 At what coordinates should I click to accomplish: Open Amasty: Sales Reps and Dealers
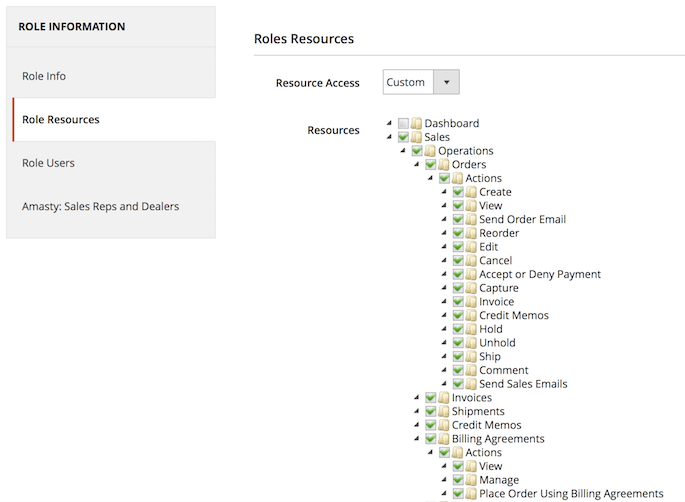(100, 206)
